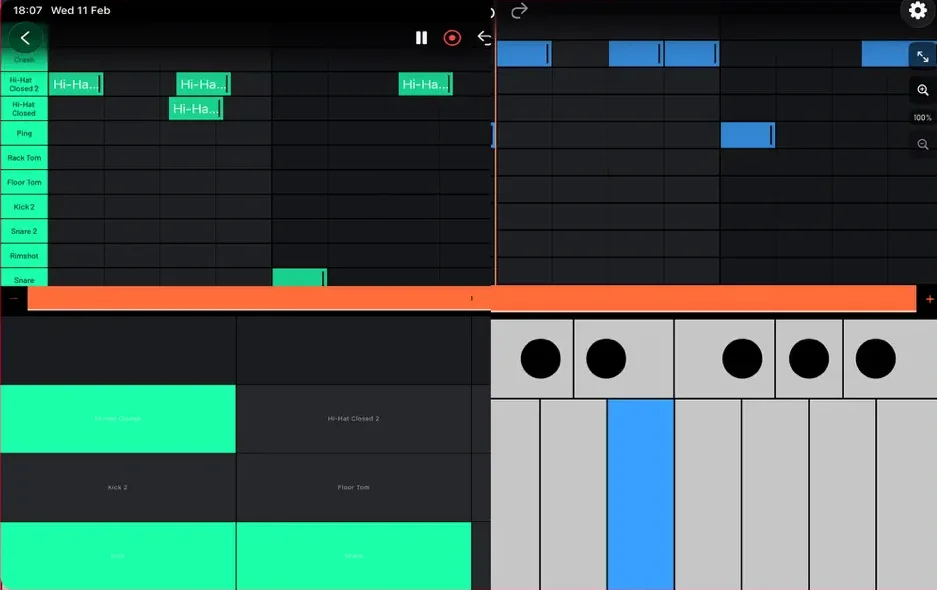Select the Floor Tom row label
Screen dimensions: 937x590
click(x=24, y=182)
